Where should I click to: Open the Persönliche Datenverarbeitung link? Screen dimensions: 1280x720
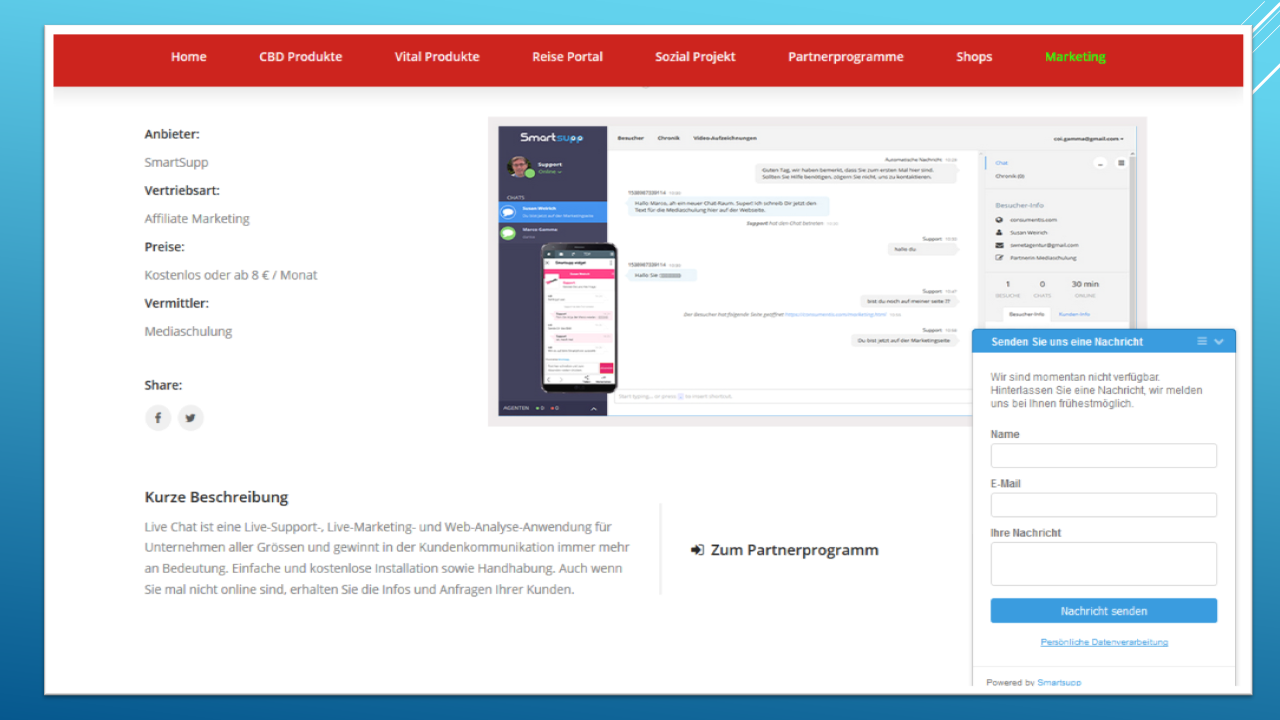(1104, 642)
